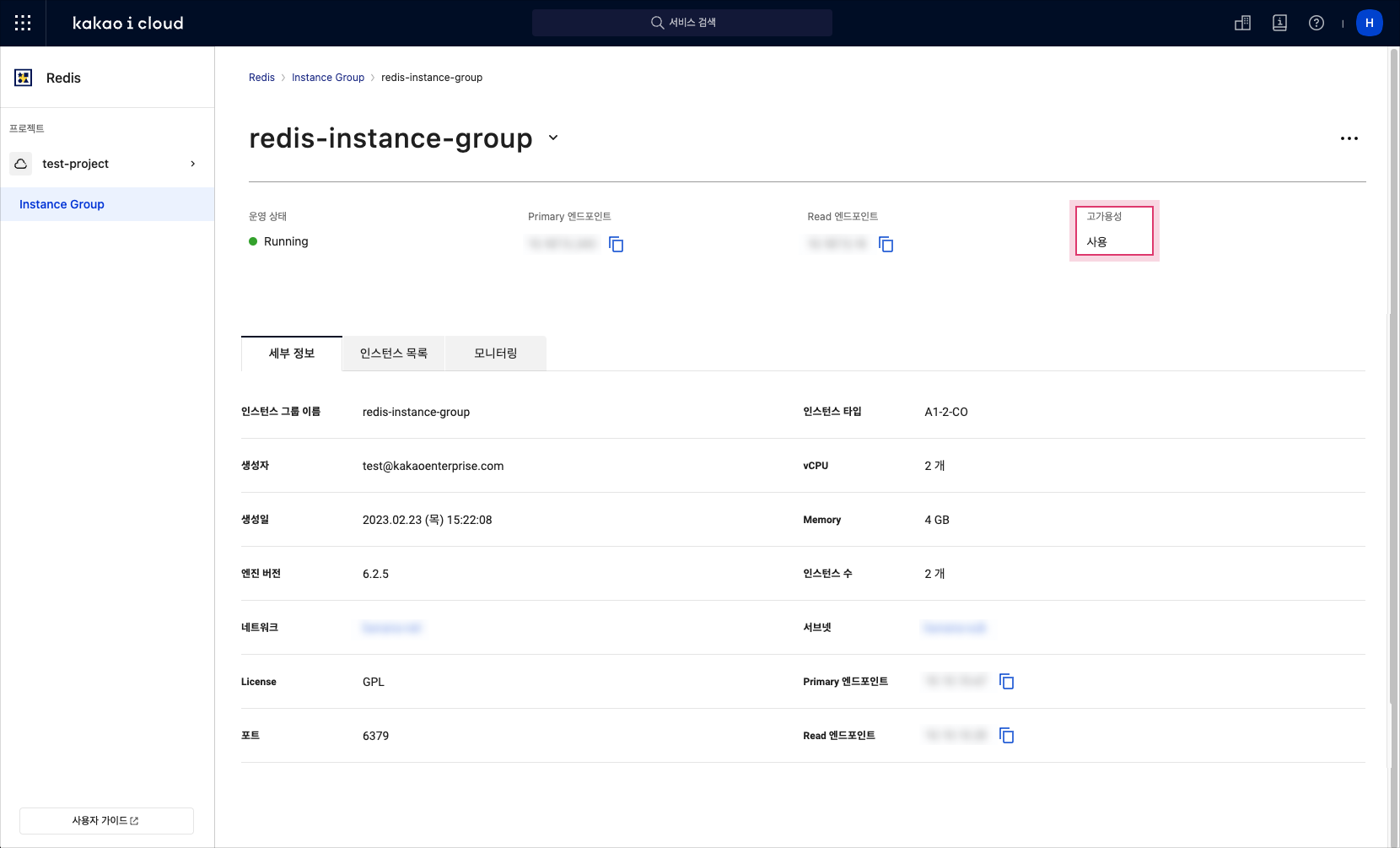Screen dimensions: 1400x848
Task: Click the 2023.02.23 creation date value
Action: [x=428, y=520]
